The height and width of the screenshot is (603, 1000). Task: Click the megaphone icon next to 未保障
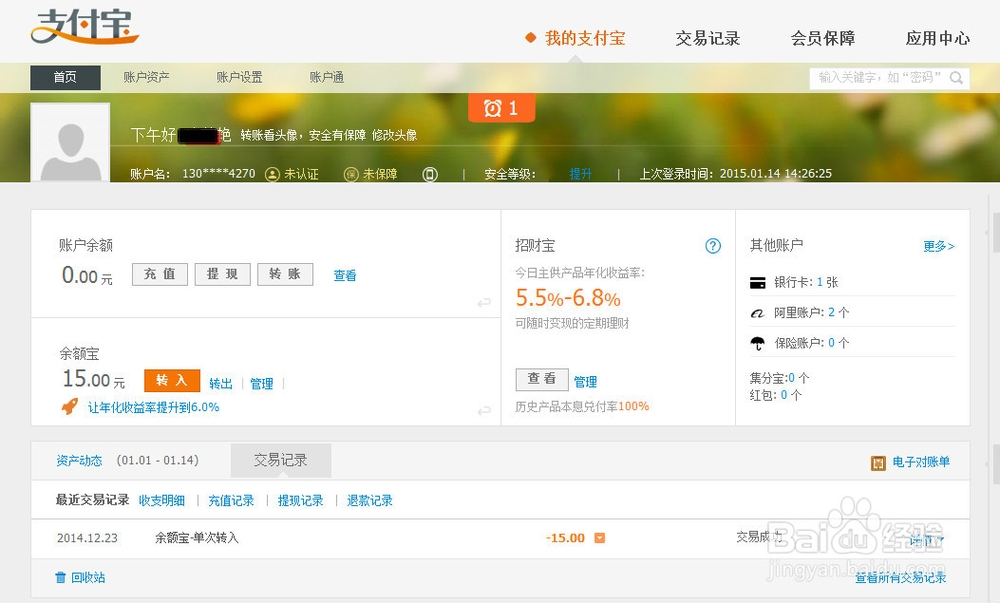[429, 173]
